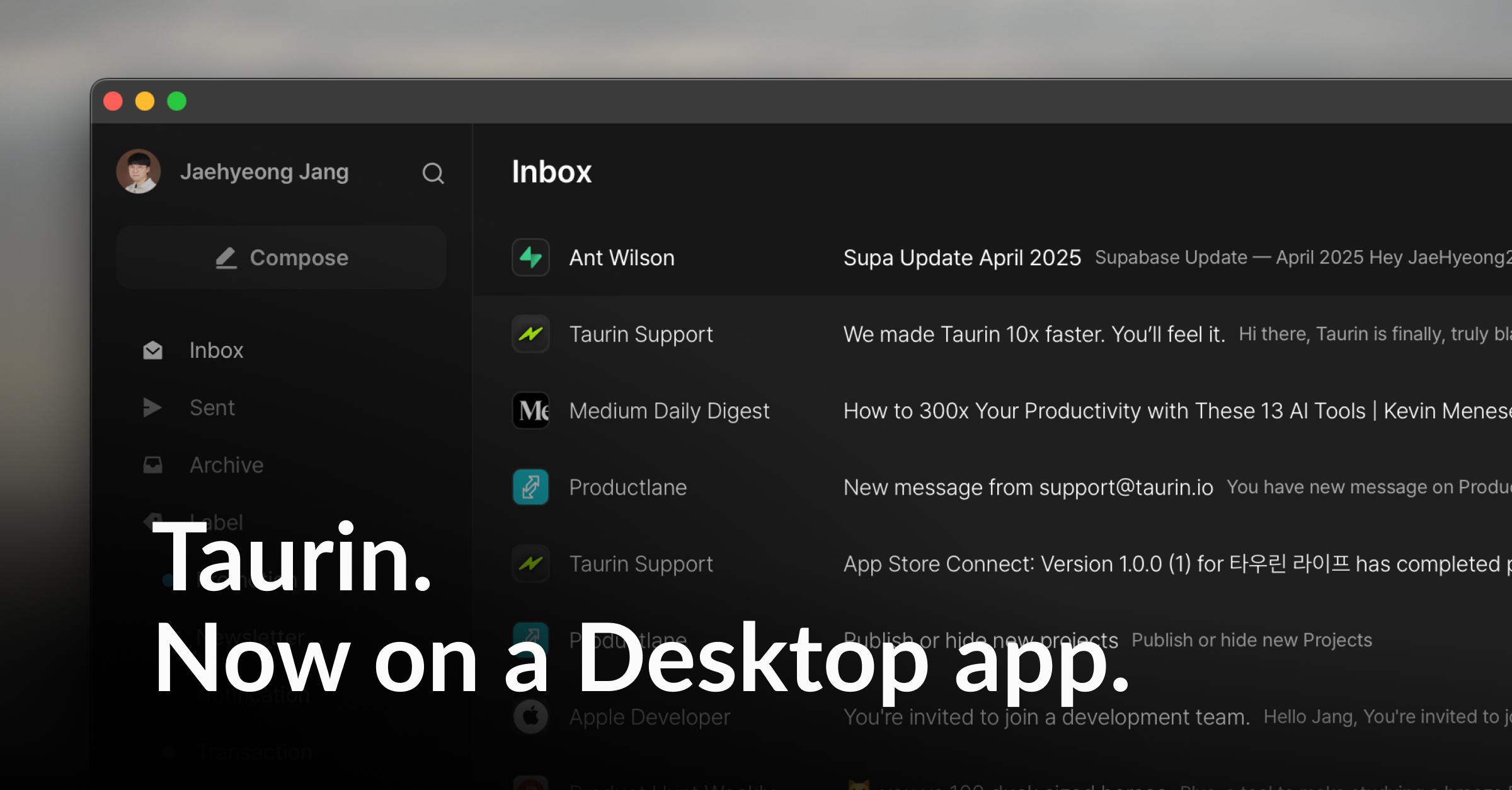
Task: Select the Medium Daily Digest sender
Action: point(669,411)
